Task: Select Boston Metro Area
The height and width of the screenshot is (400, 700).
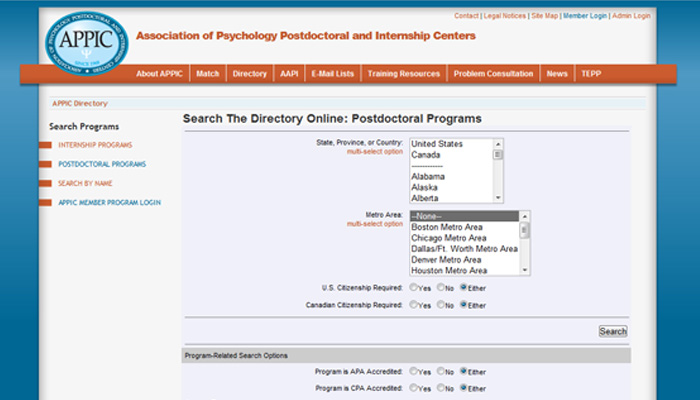Action: point(465,227)
